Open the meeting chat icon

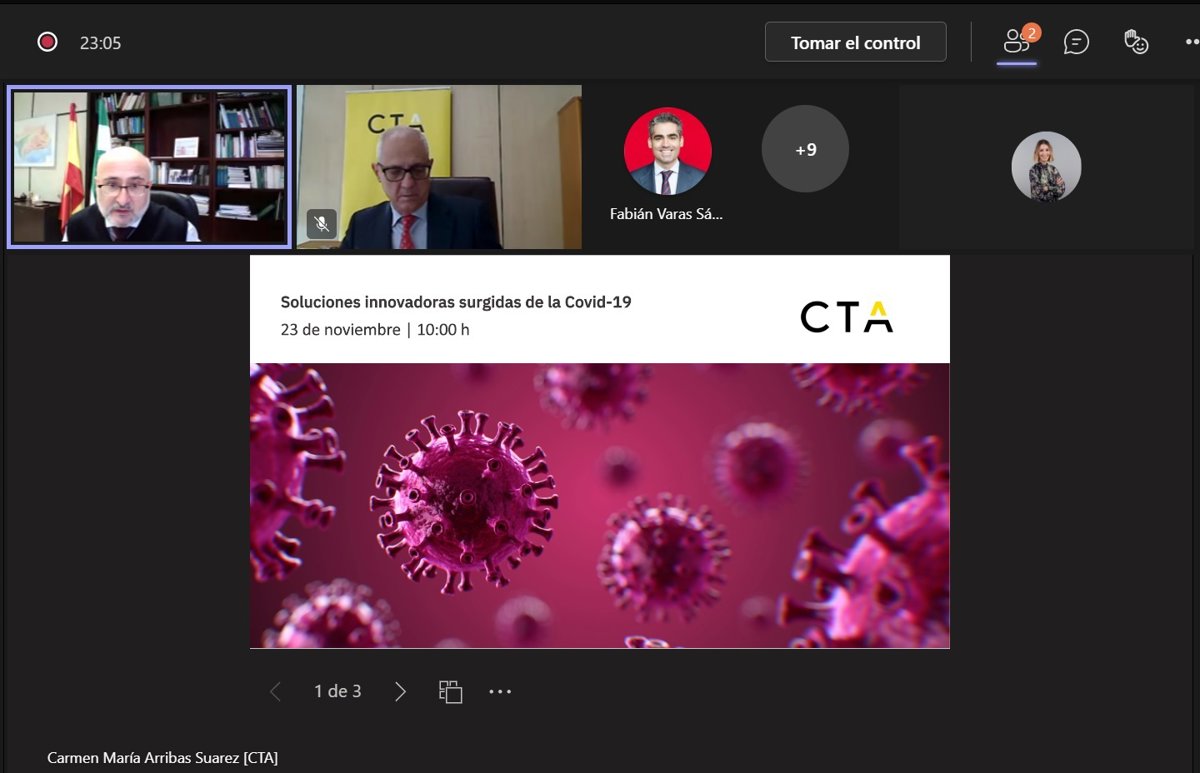point(1076,42)
